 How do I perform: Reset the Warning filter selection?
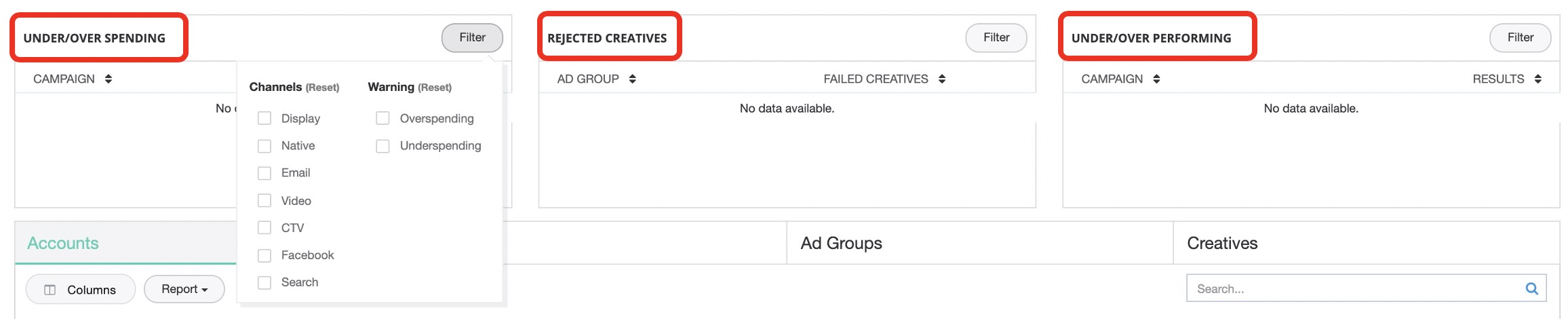[x=435, y=88]
